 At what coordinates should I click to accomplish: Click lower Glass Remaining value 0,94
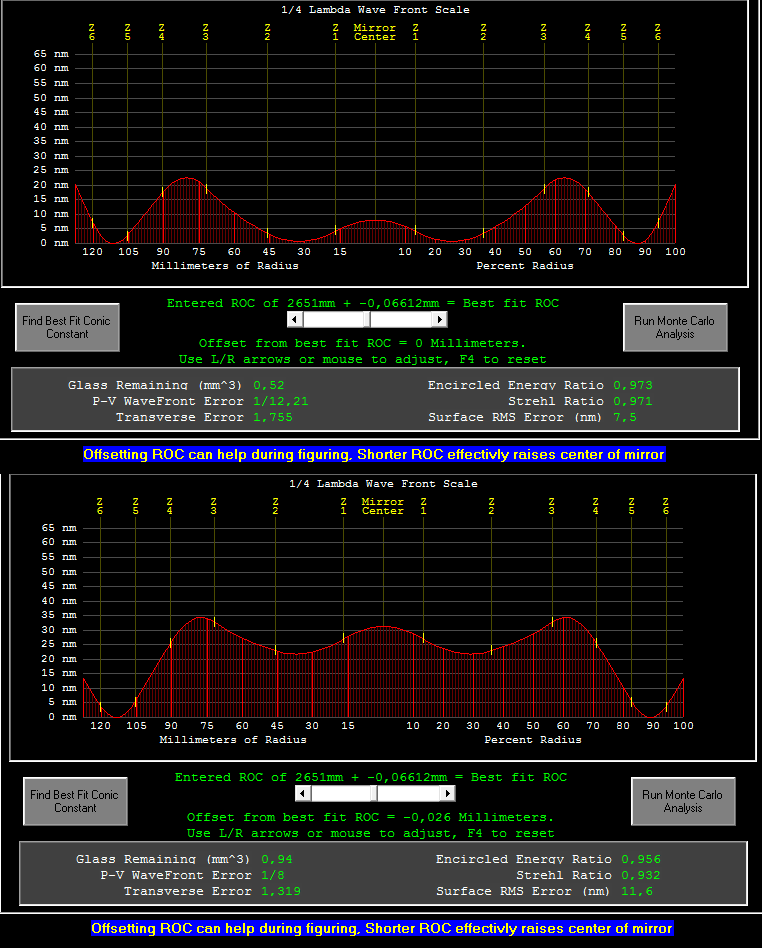276,859
